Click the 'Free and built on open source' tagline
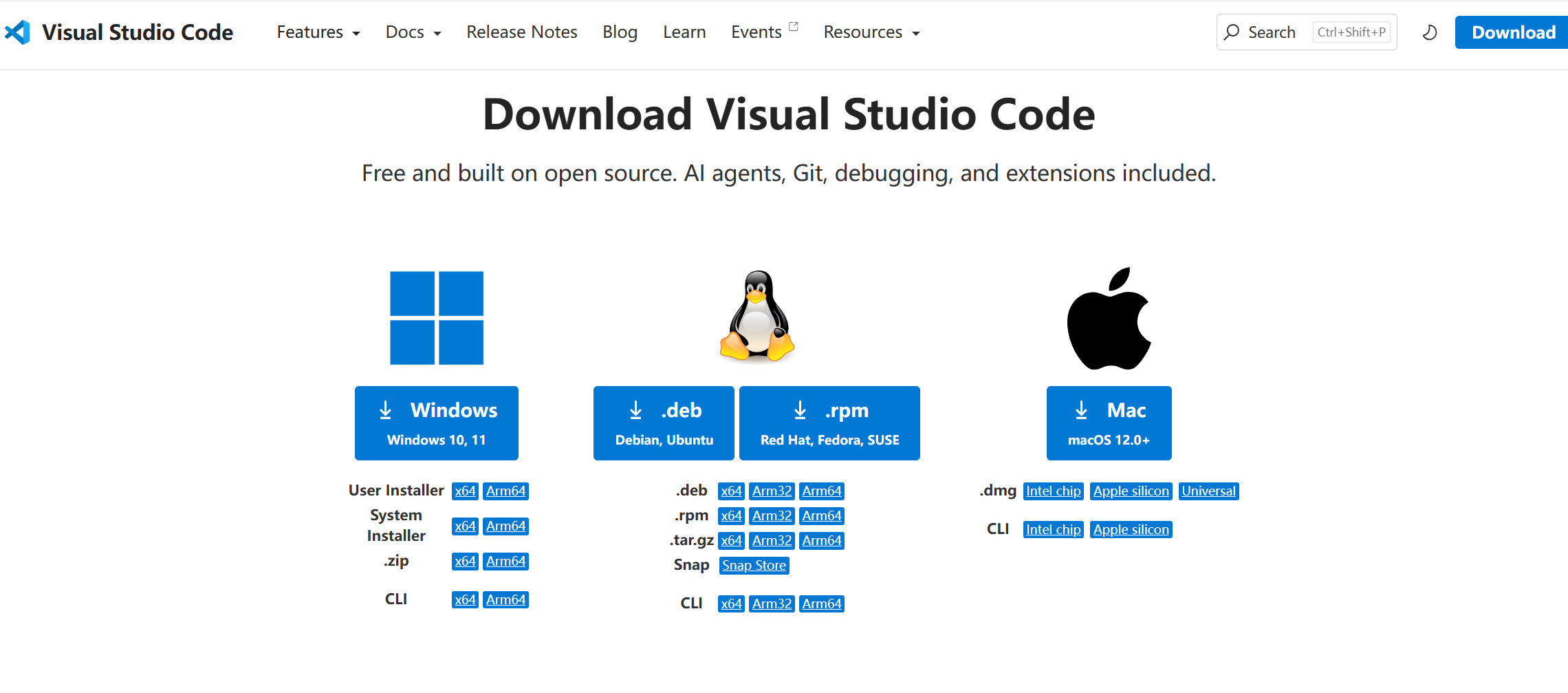The width and height of the screenshot is (1568, 693). pyautogui.click(x=789, y=173)
